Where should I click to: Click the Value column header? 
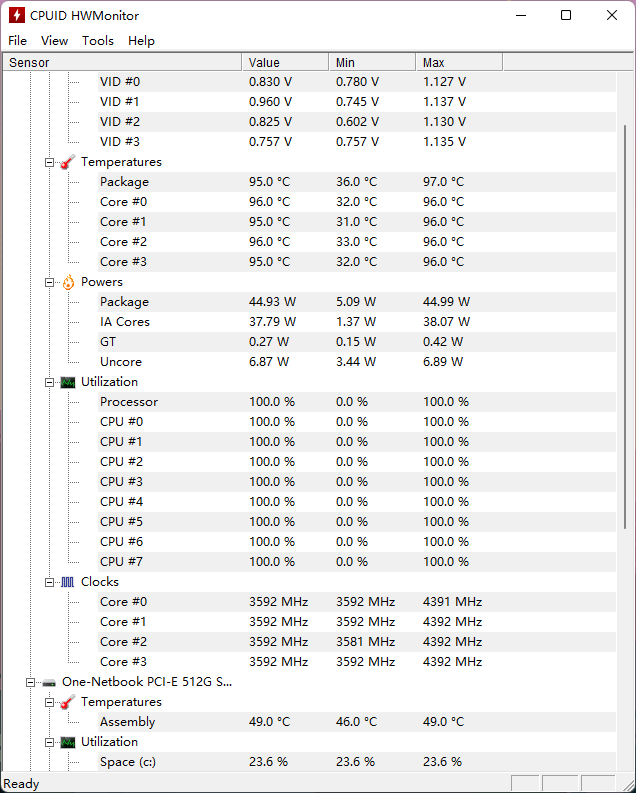click(x=285, y=62)
